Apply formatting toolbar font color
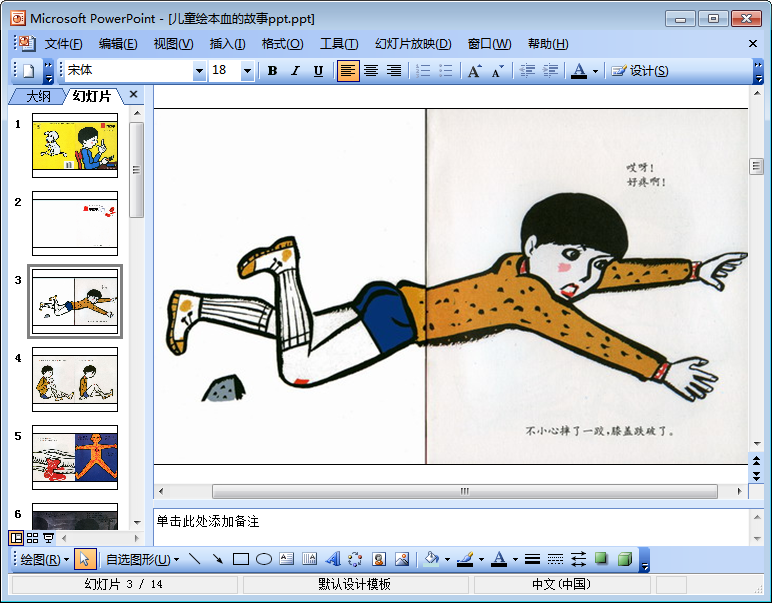772x603 pixels. (x=579, y=71)
